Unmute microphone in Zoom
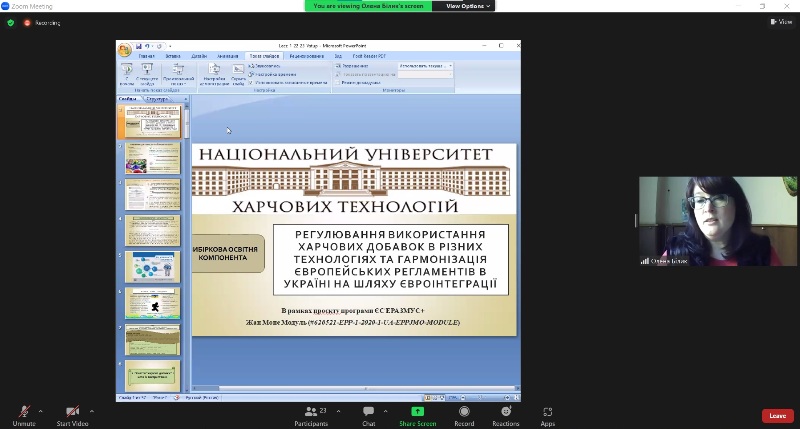This screenshot has height=429, width=800. point(24,416)
